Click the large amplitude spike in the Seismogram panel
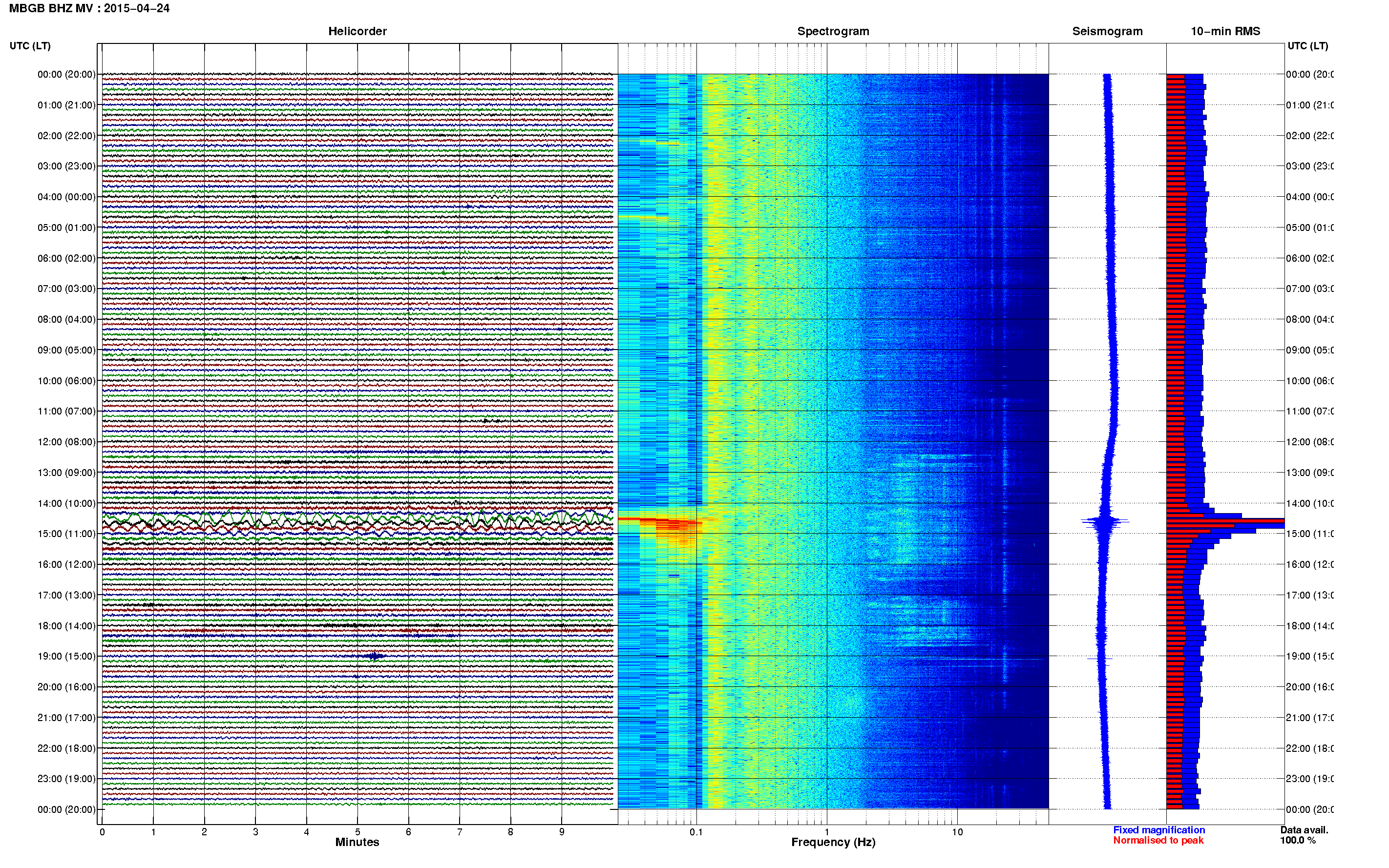Screen dimensions: 1389x868 point(1105,521)
